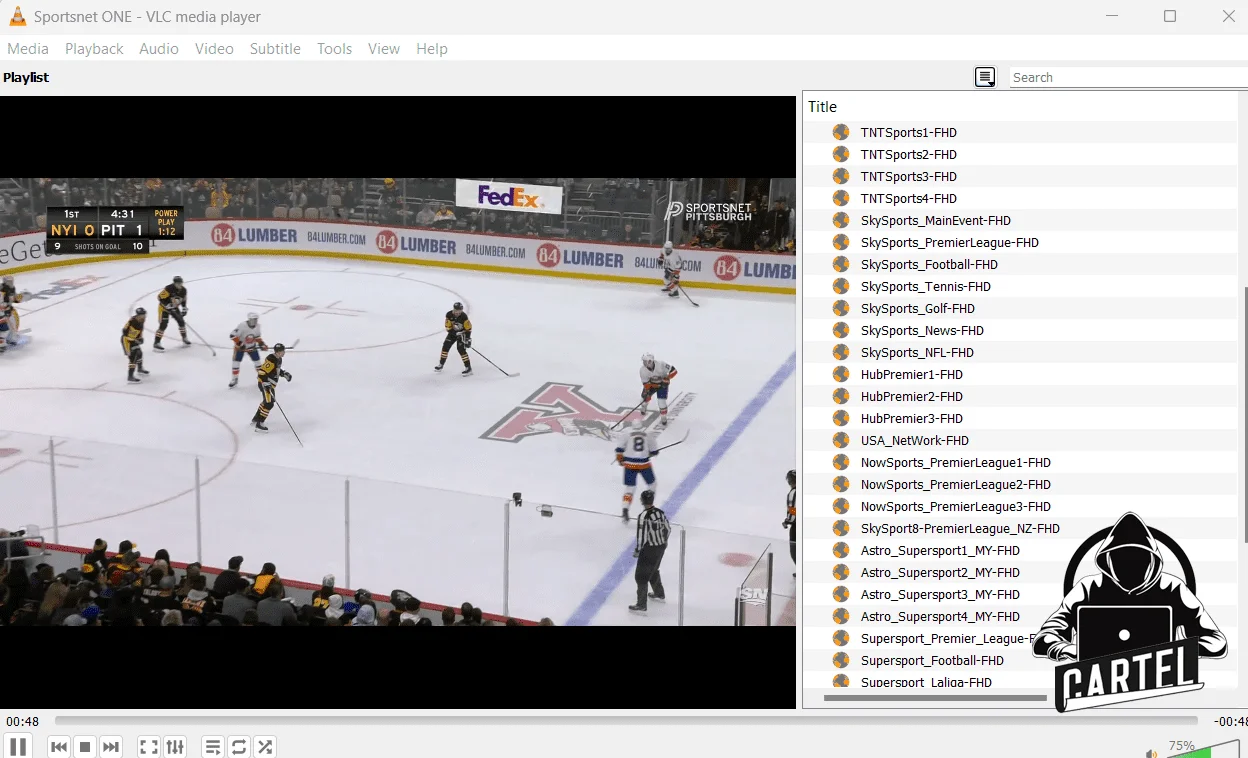Stop playback
This screenshot has width=1248, height=758.
click(x=85, y=746)
